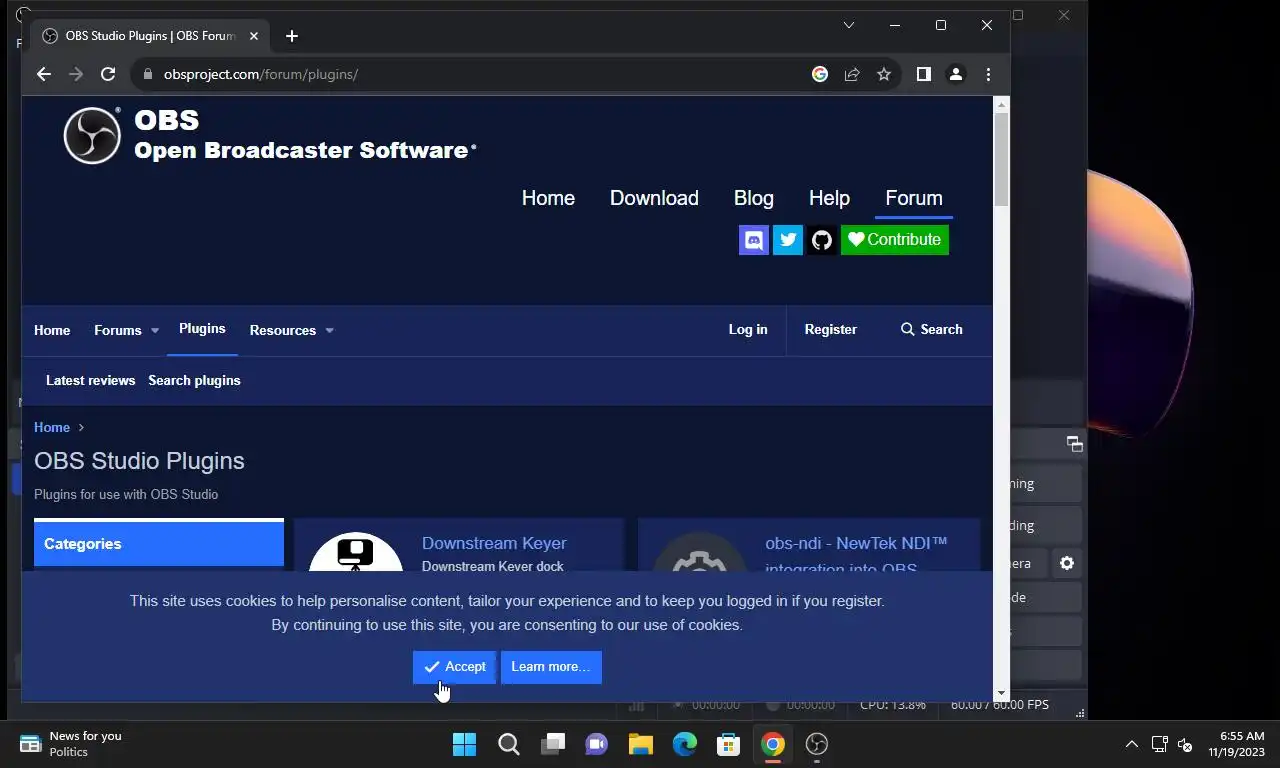Share this page via the share icon
The image size is (1280, 768).
click(x=852, y=74)
